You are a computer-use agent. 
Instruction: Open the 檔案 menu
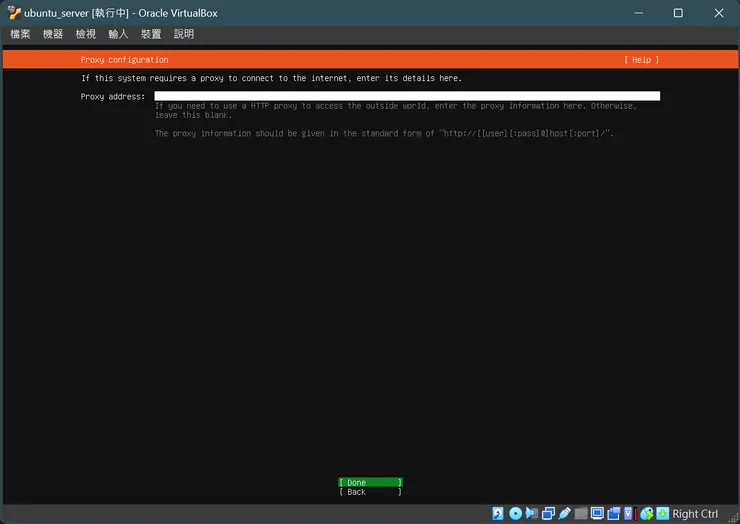20,34
